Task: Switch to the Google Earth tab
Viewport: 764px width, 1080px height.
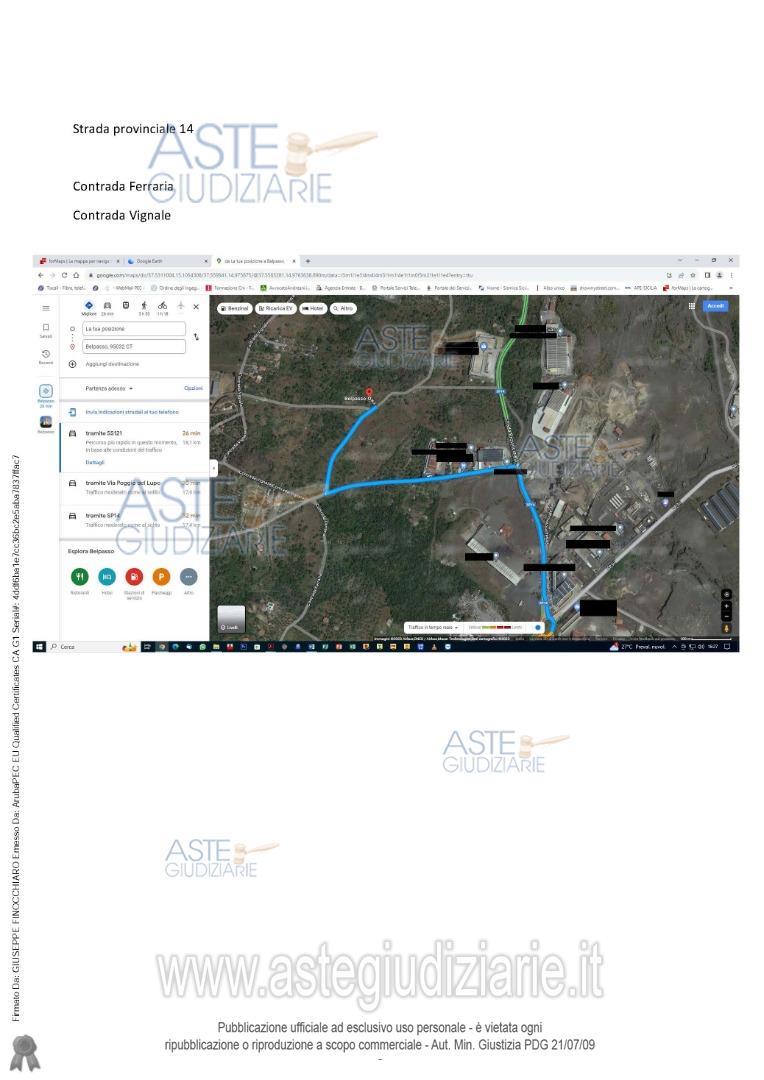Action: pyautogui.click(x=165, y=261)
